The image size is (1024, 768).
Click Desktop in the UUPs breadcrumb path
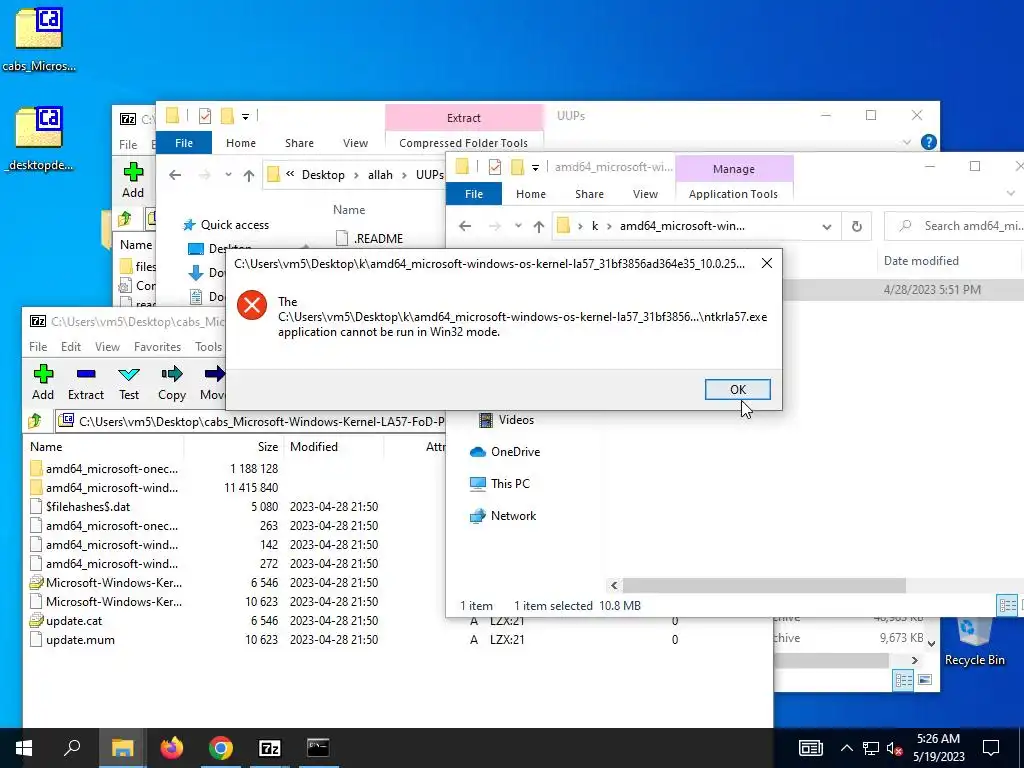pos(323,175)
